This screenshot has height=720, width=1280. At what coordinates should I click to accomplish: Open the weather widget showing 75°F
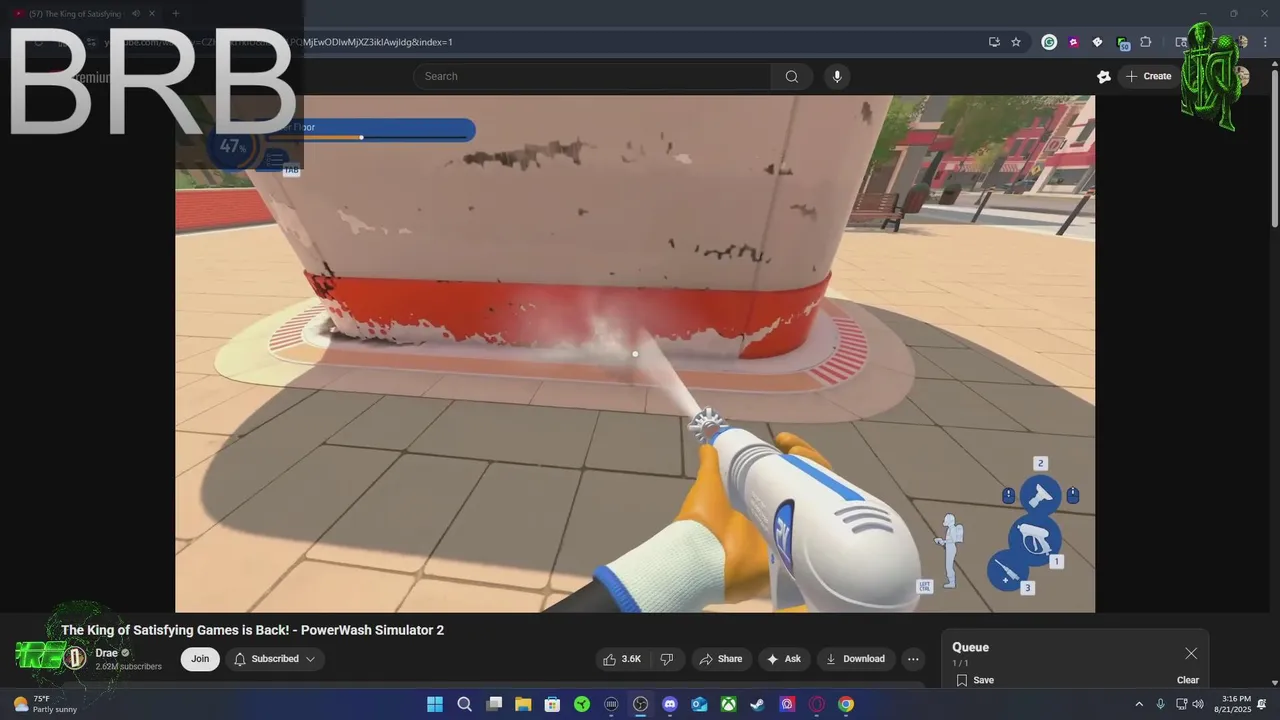(x=43, y=704)
